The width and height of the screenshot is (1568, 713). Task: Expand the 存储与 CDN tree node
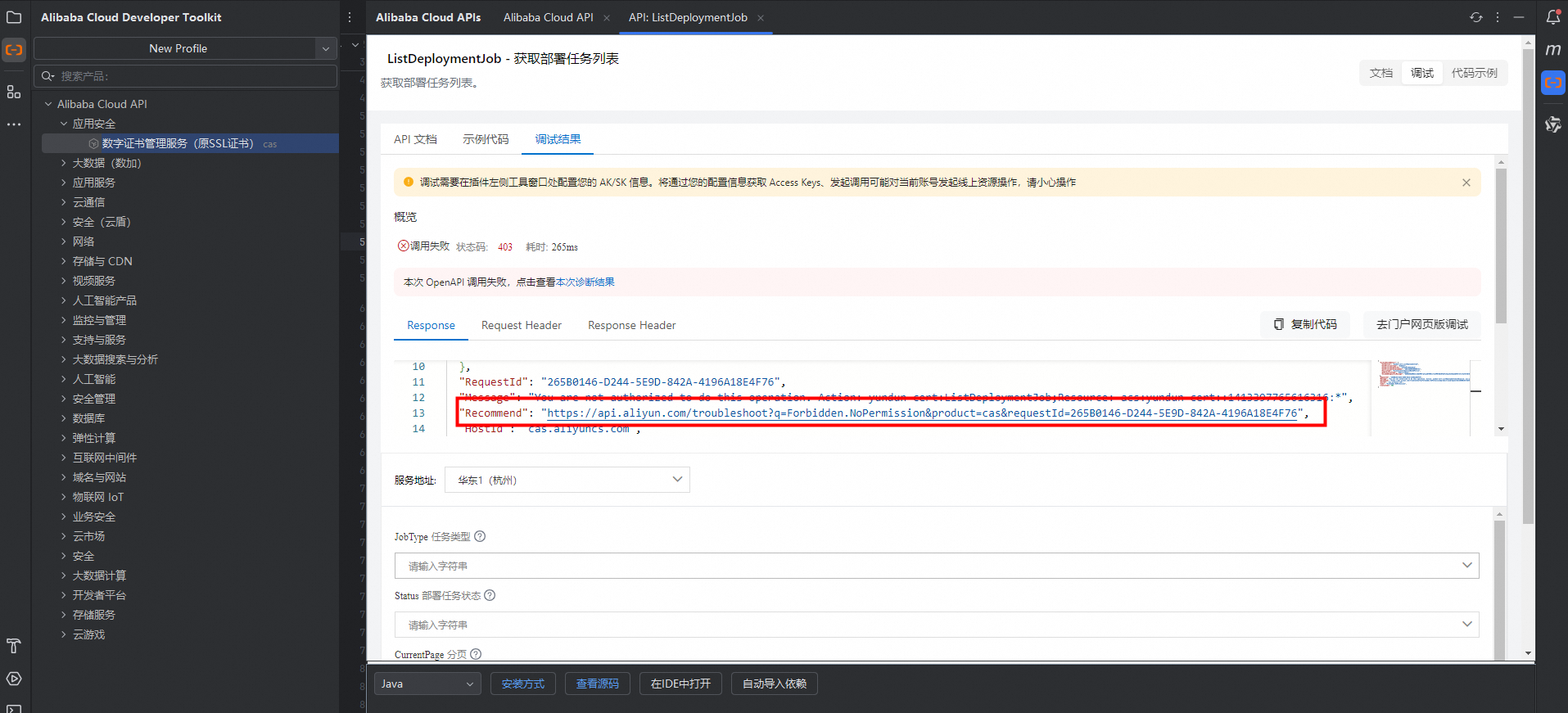(64, 261)
